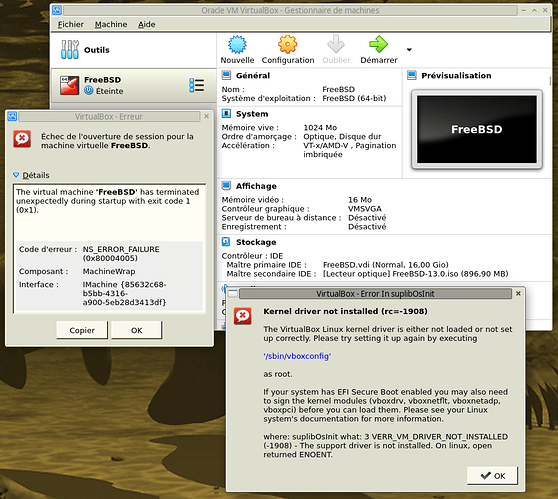
Task: Click the FreeBSD-13.0.iso optical drive entry
Action: 415,274
